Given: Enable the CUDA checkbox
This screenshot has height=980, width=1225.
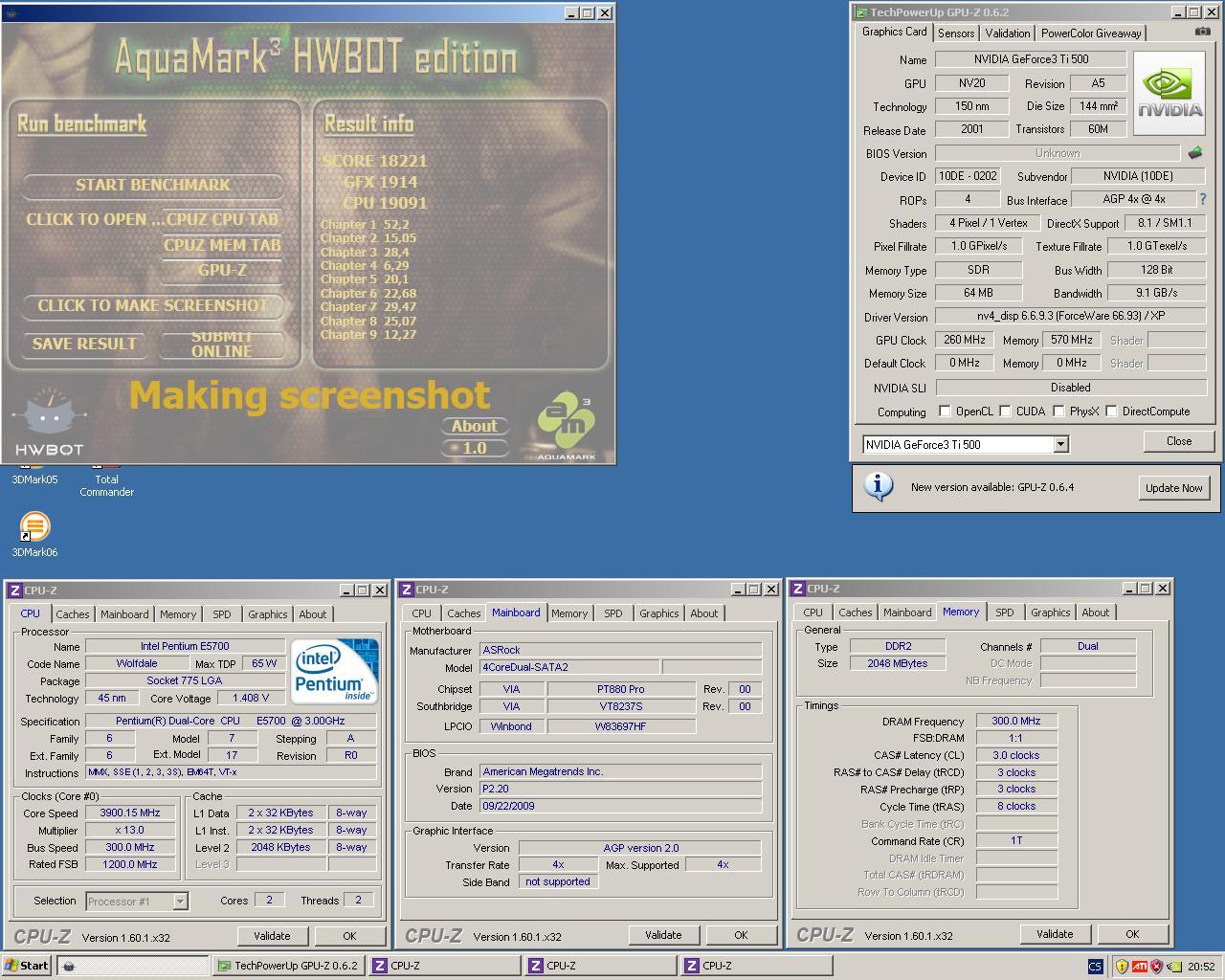Looking at the screenshot, I should point(1005,412).
